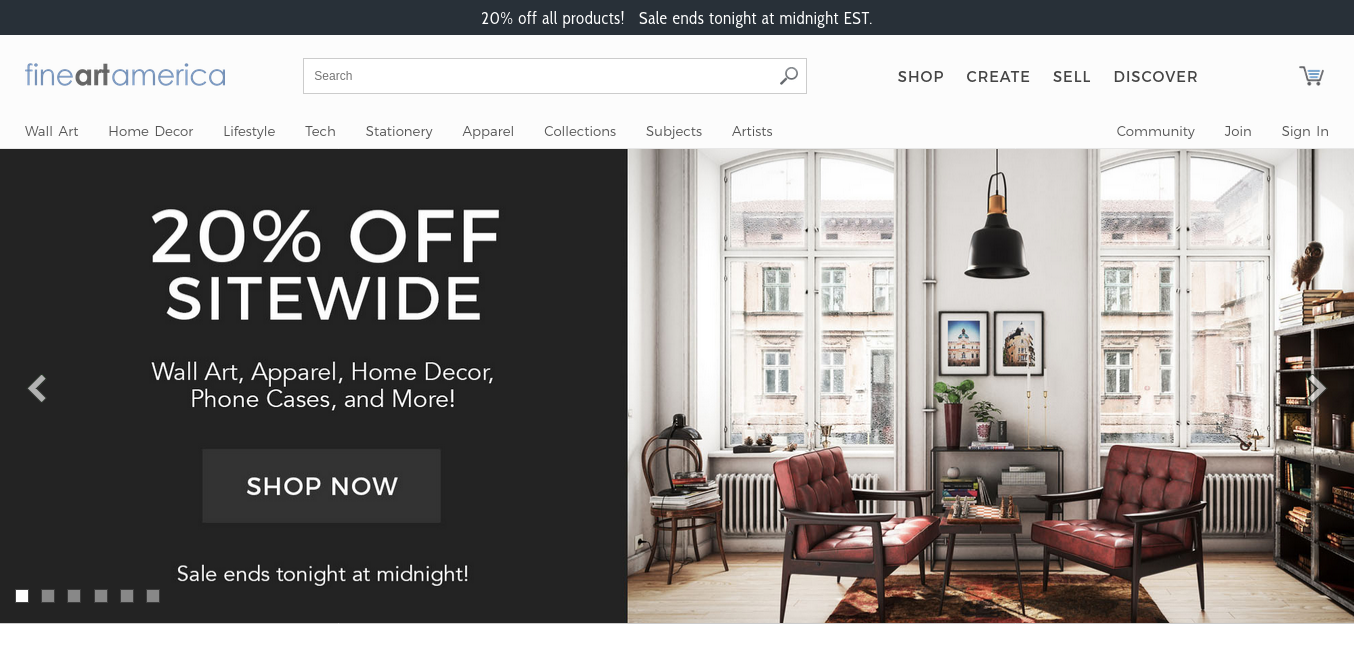Open the SHOP dropdown menu
This screenshot has width=1366, height=651.
[921, 77]
